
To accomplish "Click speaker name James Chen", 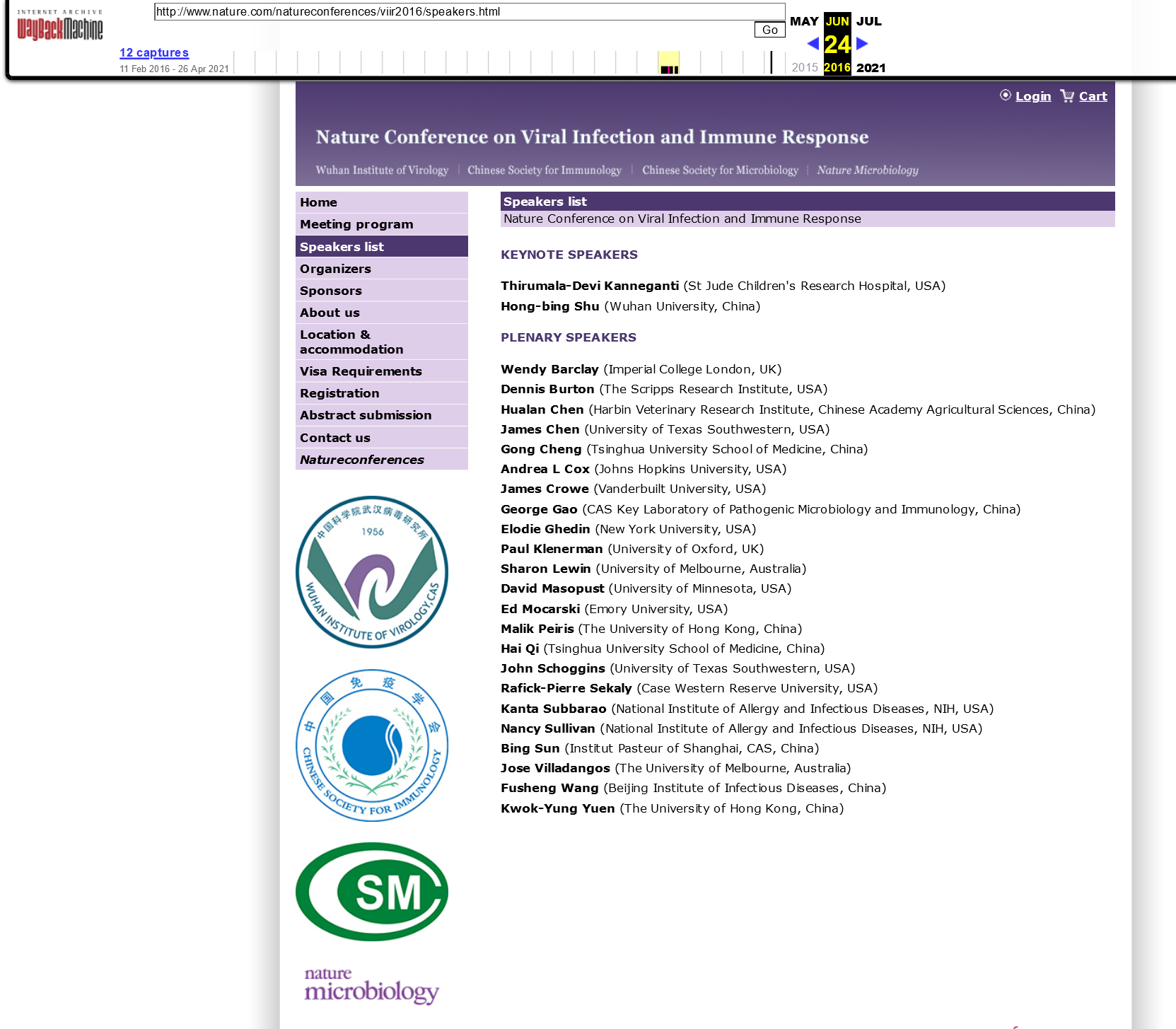I will pos(540,429).
